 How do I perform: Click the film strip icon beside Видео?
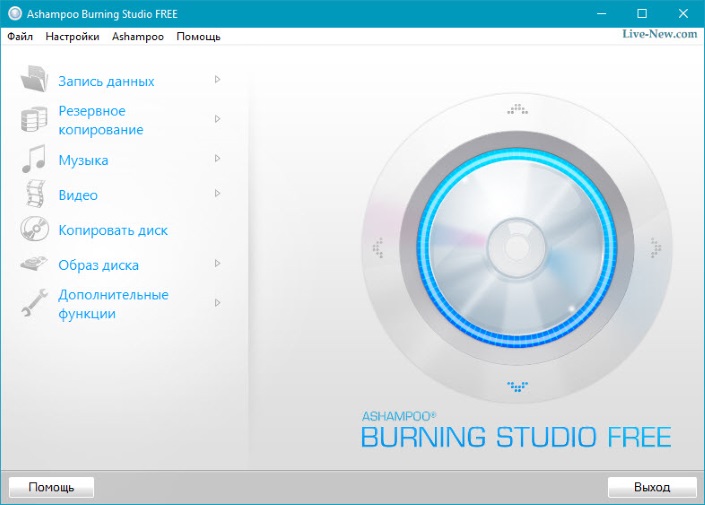coord(36,194)
